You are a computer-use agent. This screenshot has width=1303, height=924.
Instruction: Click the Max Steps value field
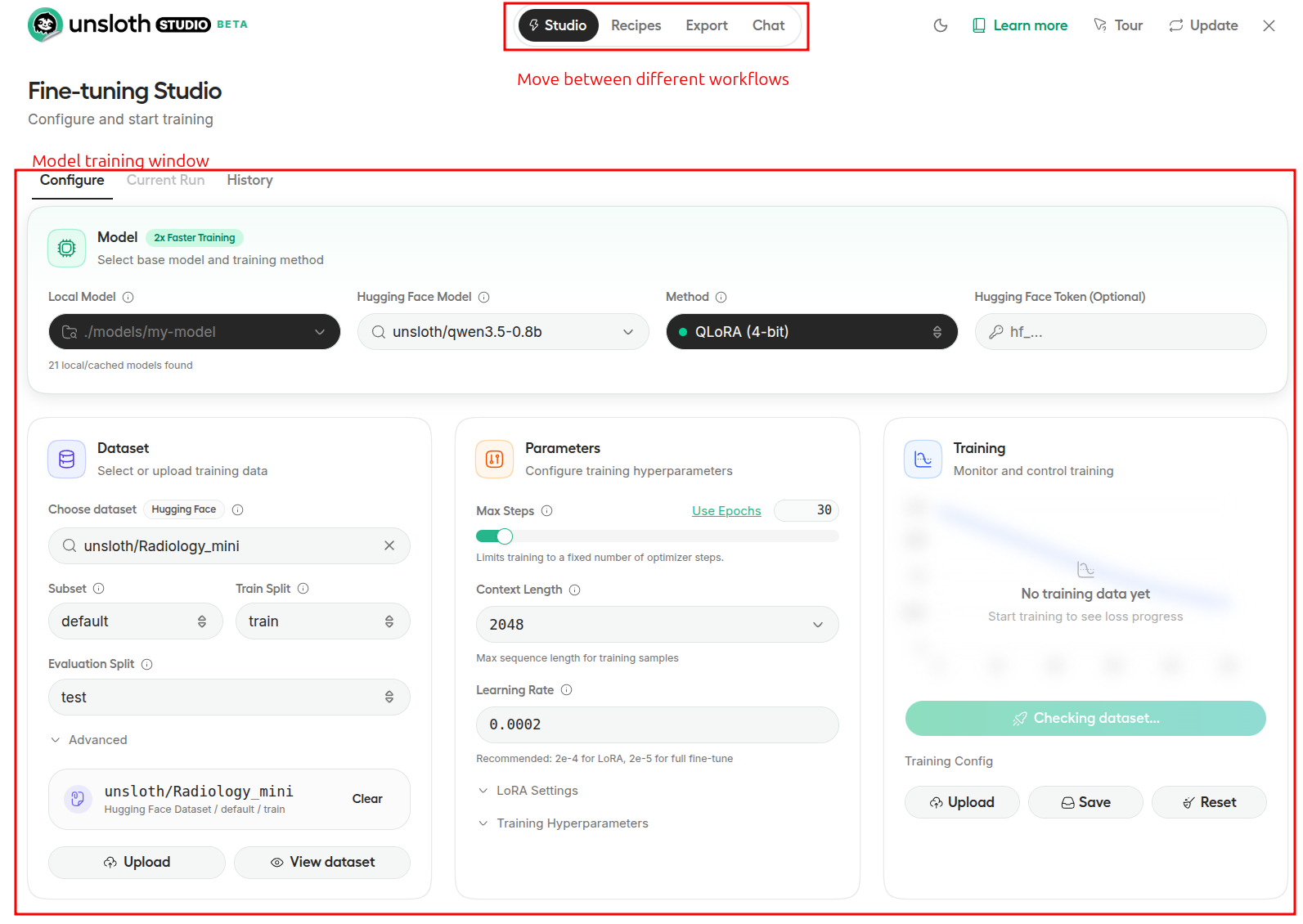click(x=807, y=510)
